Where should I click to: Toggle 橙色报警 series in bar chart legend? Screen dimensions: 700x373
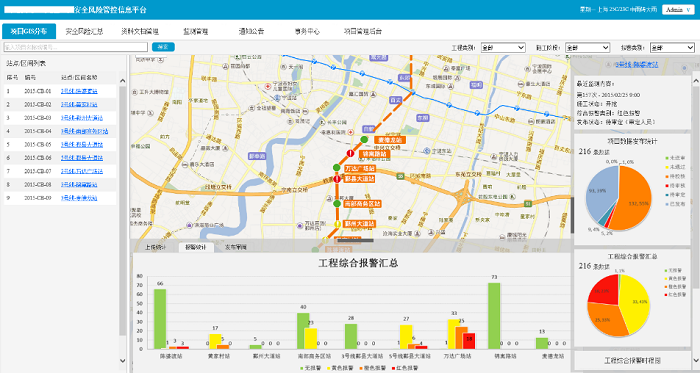coord(372,368)
